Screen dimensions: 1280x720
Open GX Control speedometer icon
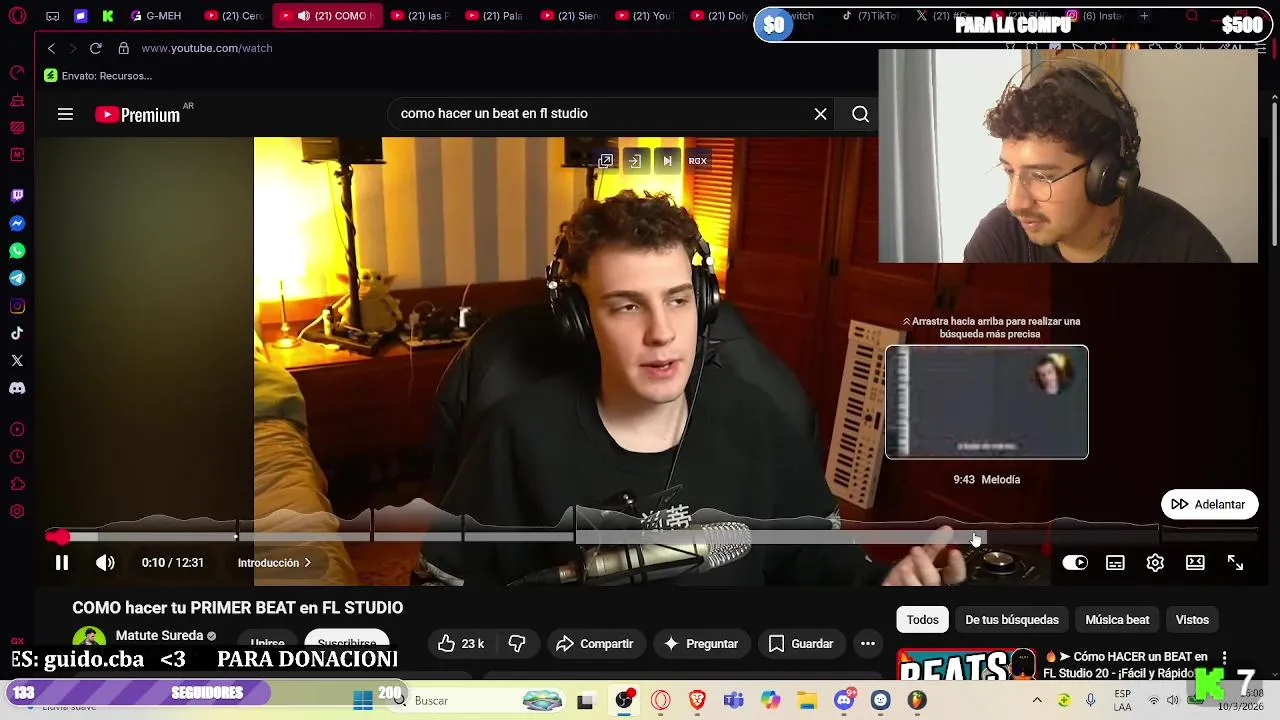[17, 73]
